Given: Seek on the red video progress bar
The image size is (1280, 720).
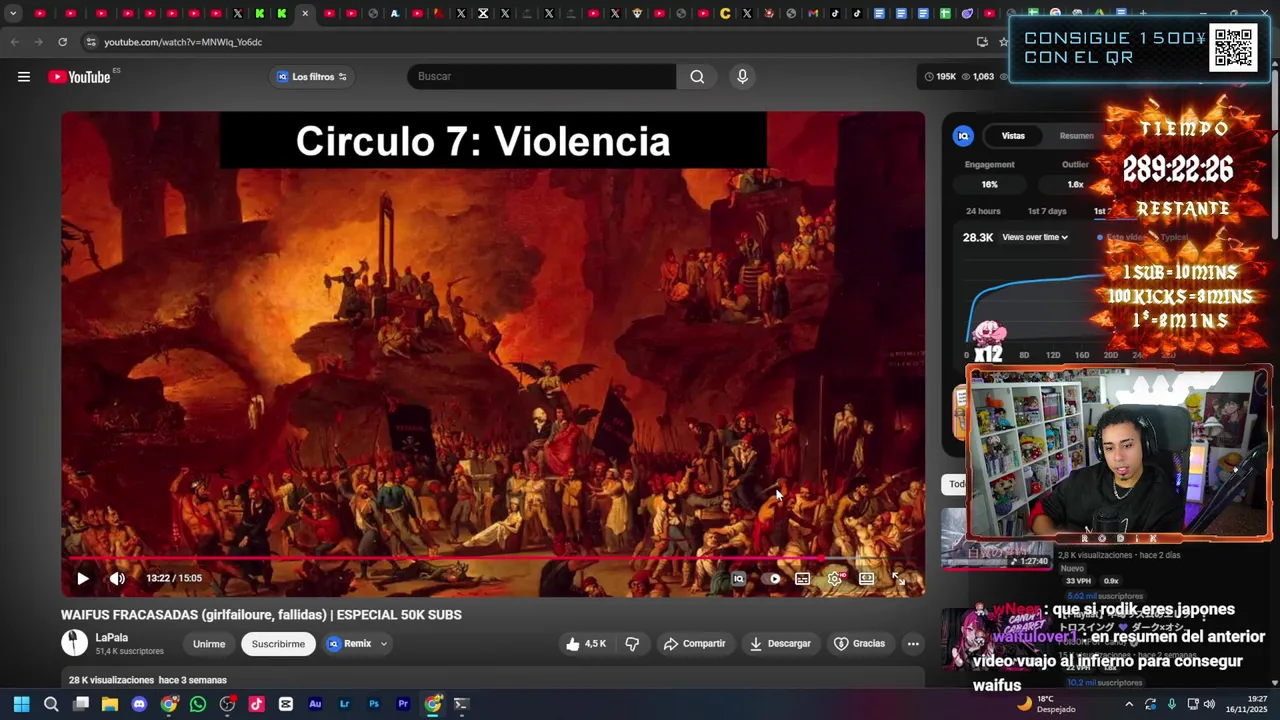Looking at the screenshot, I should pos(492,558).
